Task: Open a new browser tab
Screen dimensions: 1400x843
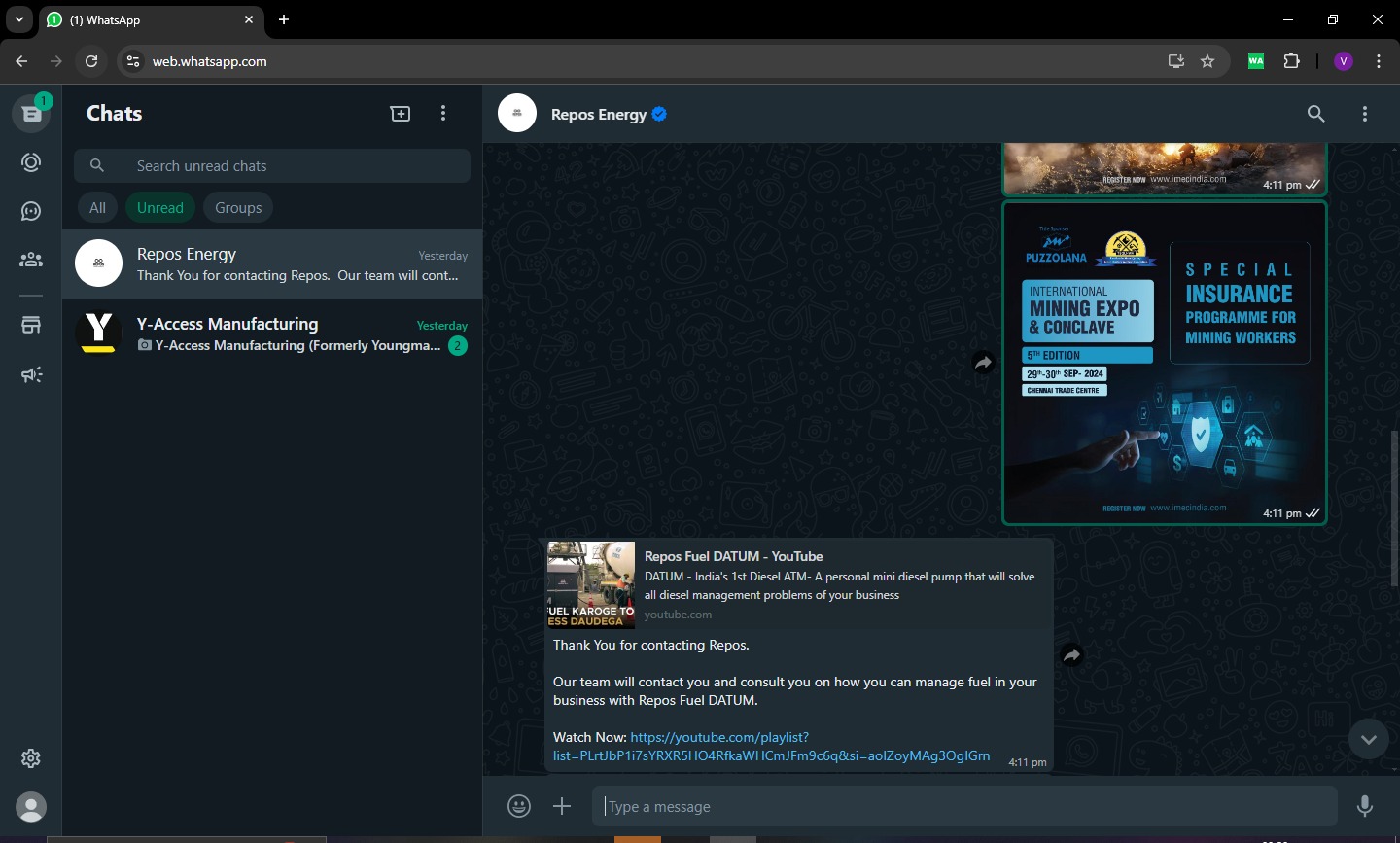Action: point(284,19)
